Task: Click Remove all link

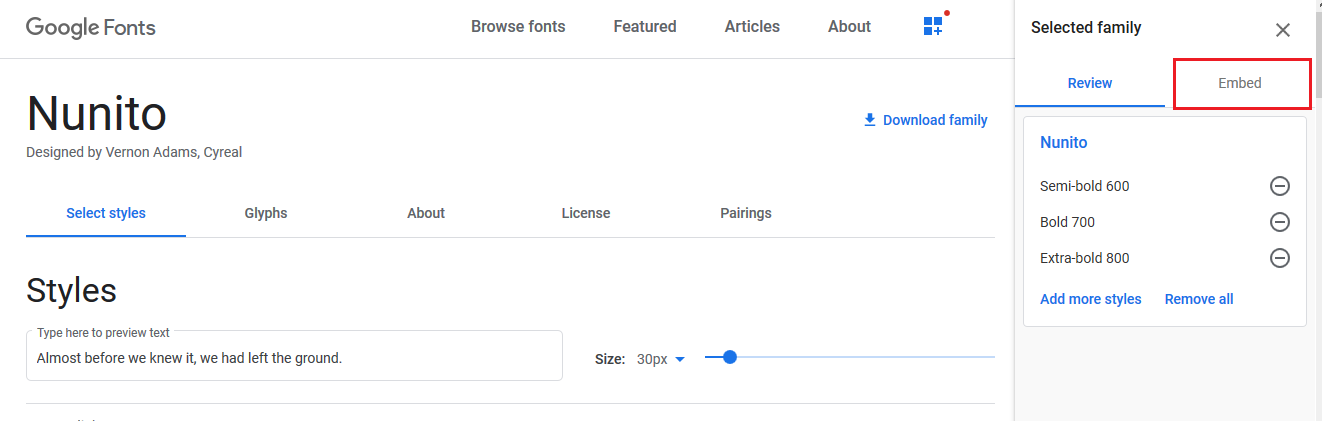Action: tap(1199, 299)
